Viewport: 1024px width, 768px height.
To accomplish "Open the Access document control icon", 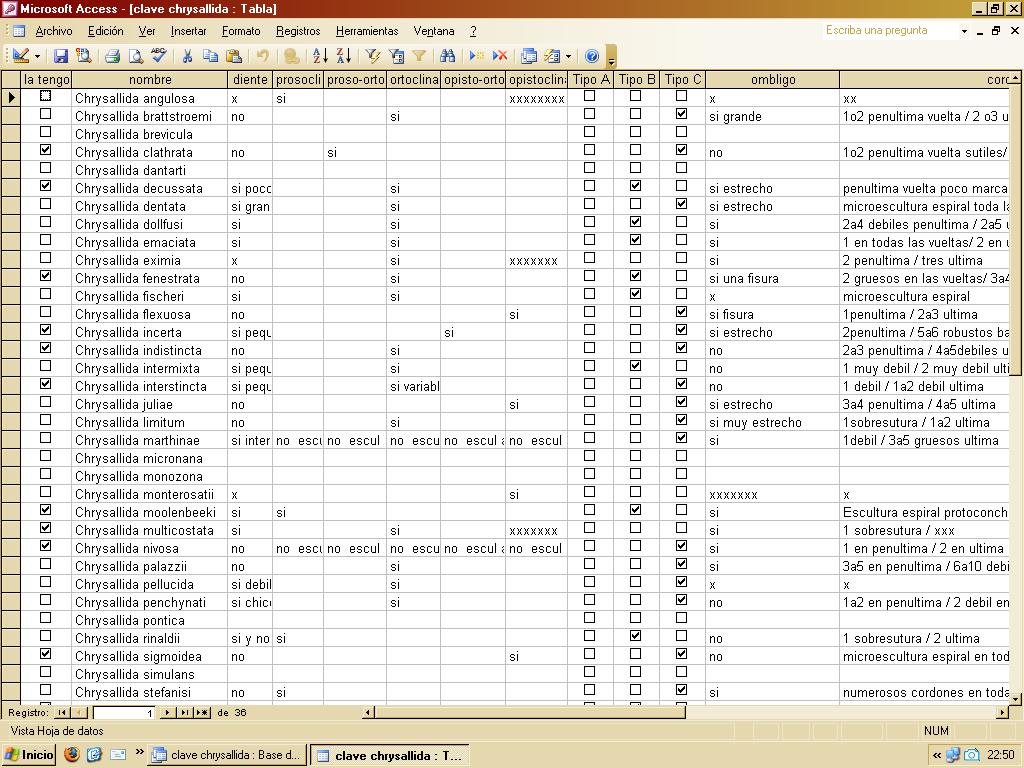I will click(x=18, y=31).
